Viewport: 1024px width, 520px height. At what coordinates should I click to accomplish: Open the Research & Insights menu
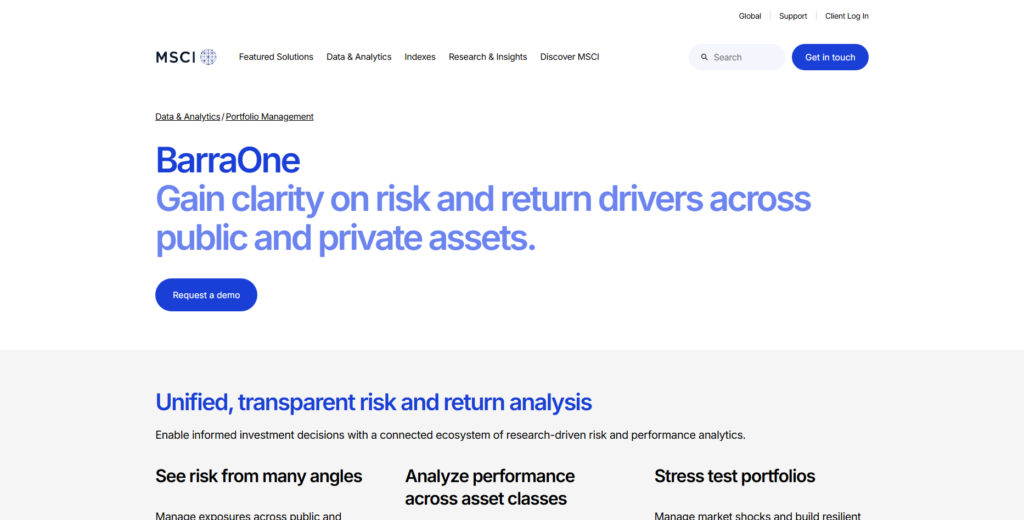pos(488,57)
